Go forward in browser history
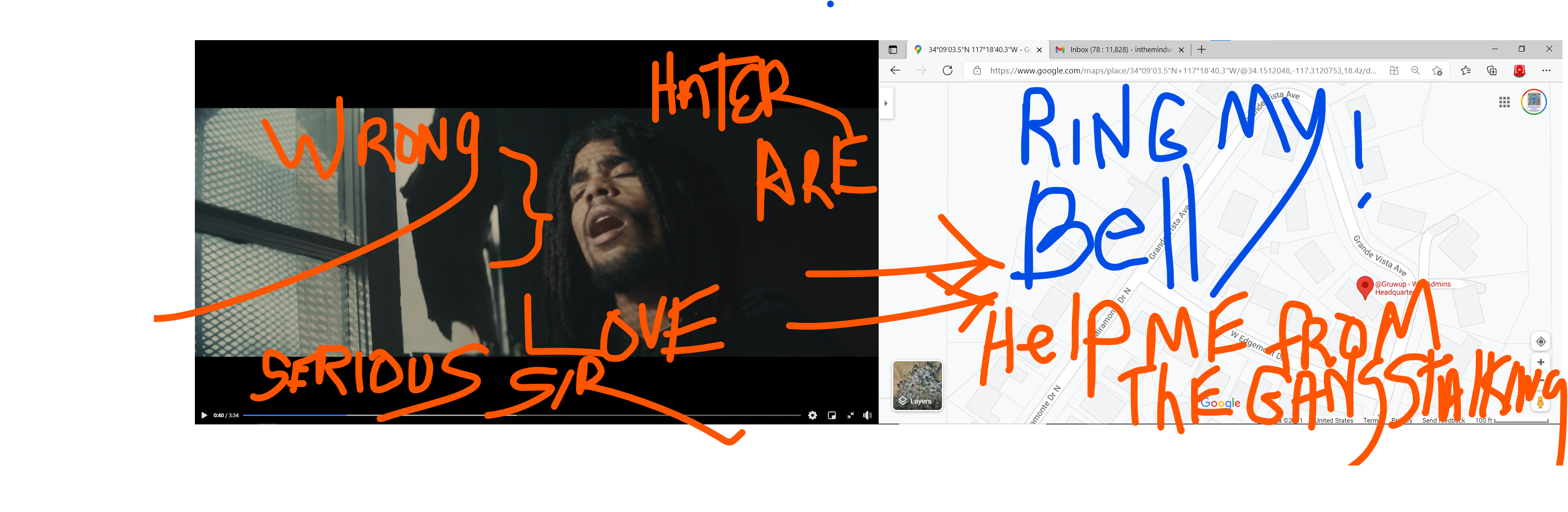The height and width of the screenshot is (512, 1568). coord(921,70)
